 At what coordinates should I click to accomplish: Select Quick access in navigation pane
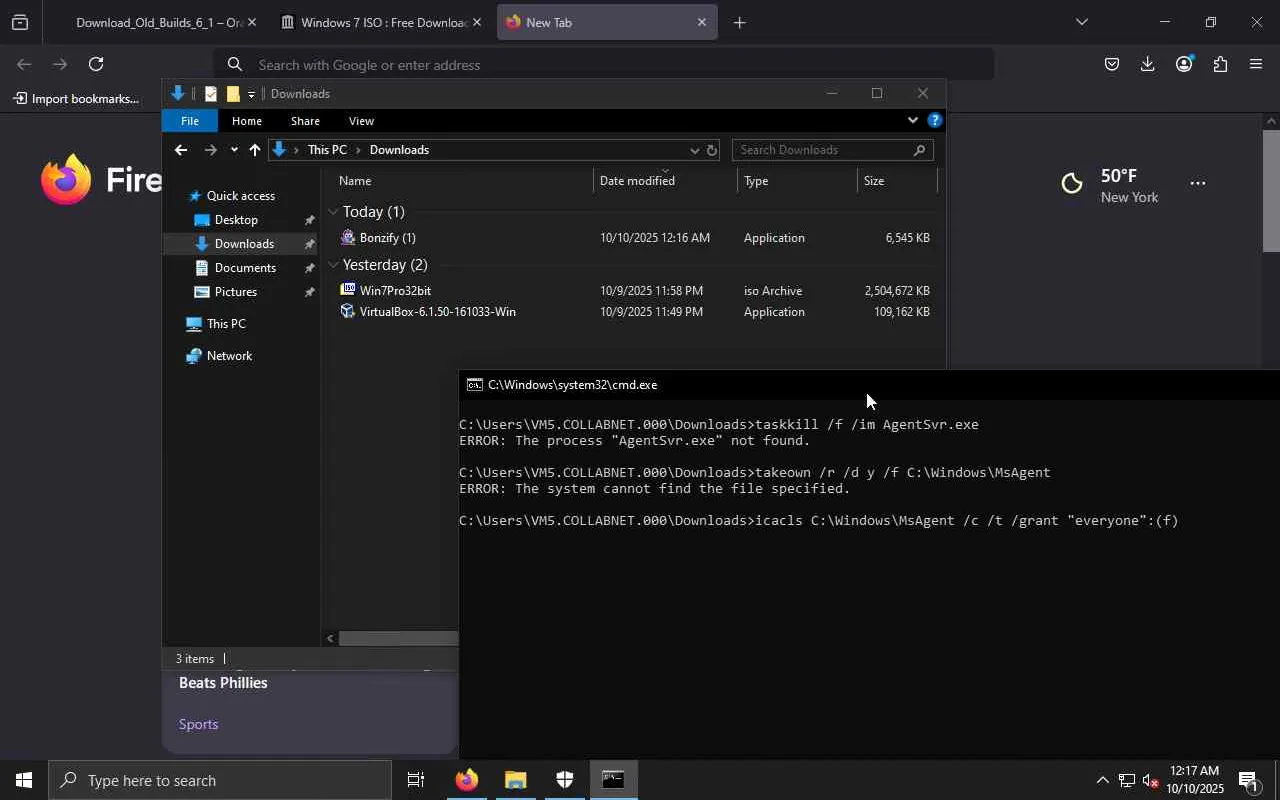tap(240, 196)
